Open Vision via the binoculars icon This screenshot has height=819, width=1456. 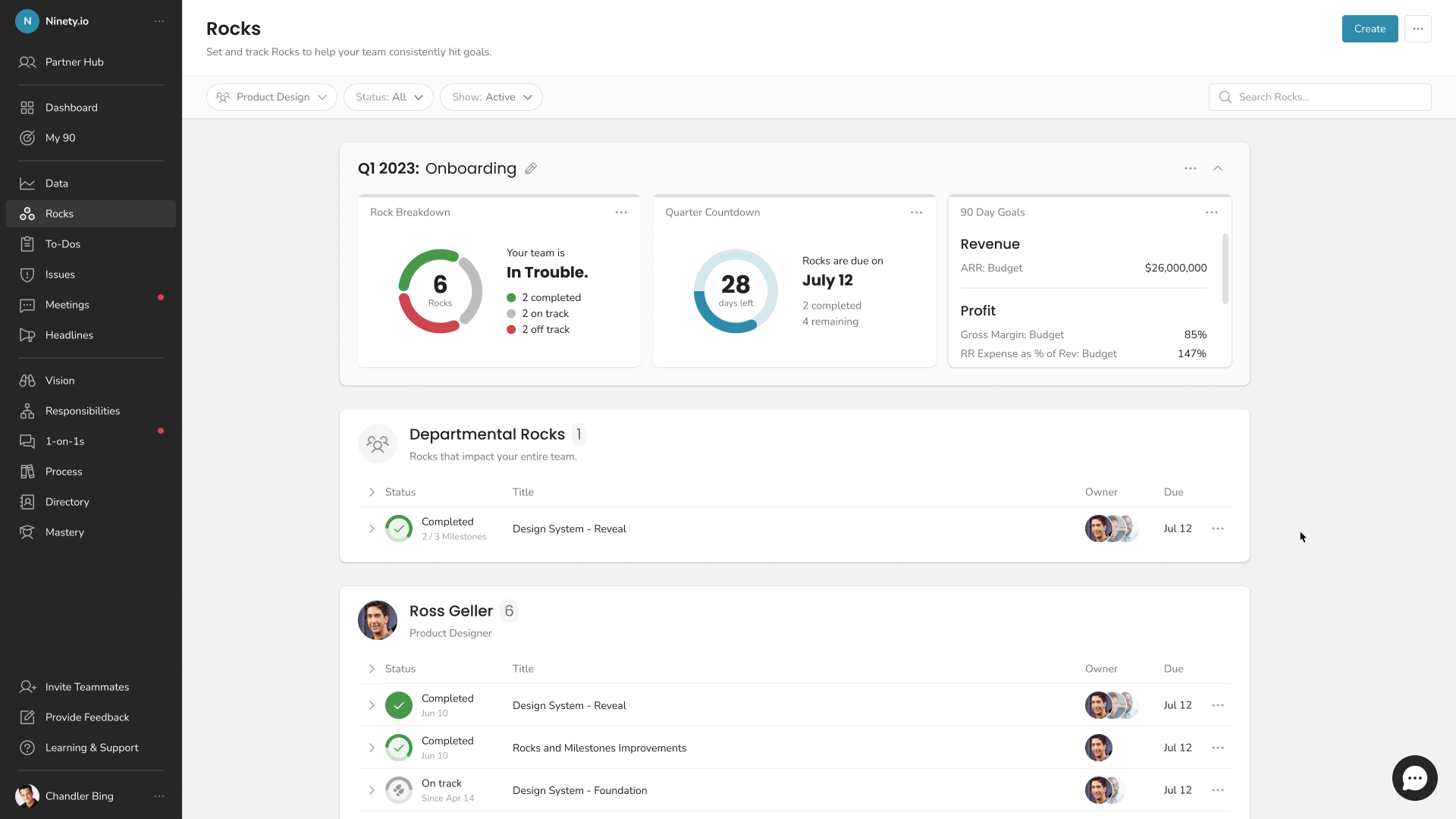click(x=27, y=381)
